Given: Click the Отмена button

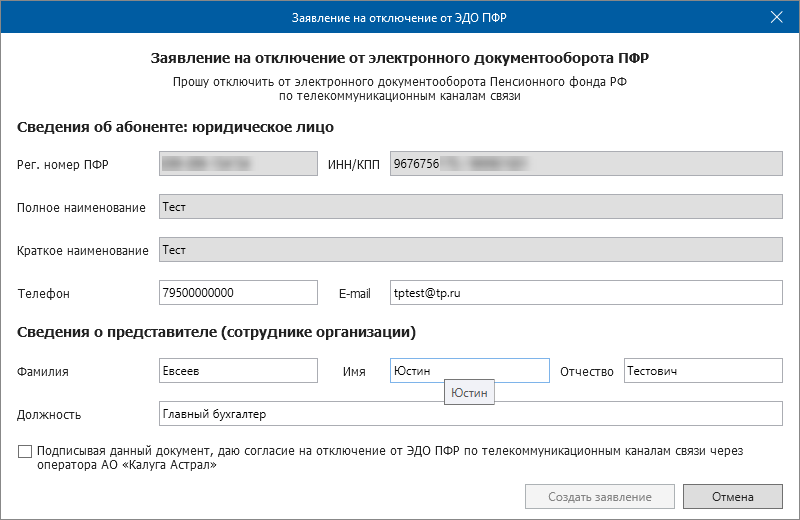Looking at the screenshot, I should click(x=732, y=497).
